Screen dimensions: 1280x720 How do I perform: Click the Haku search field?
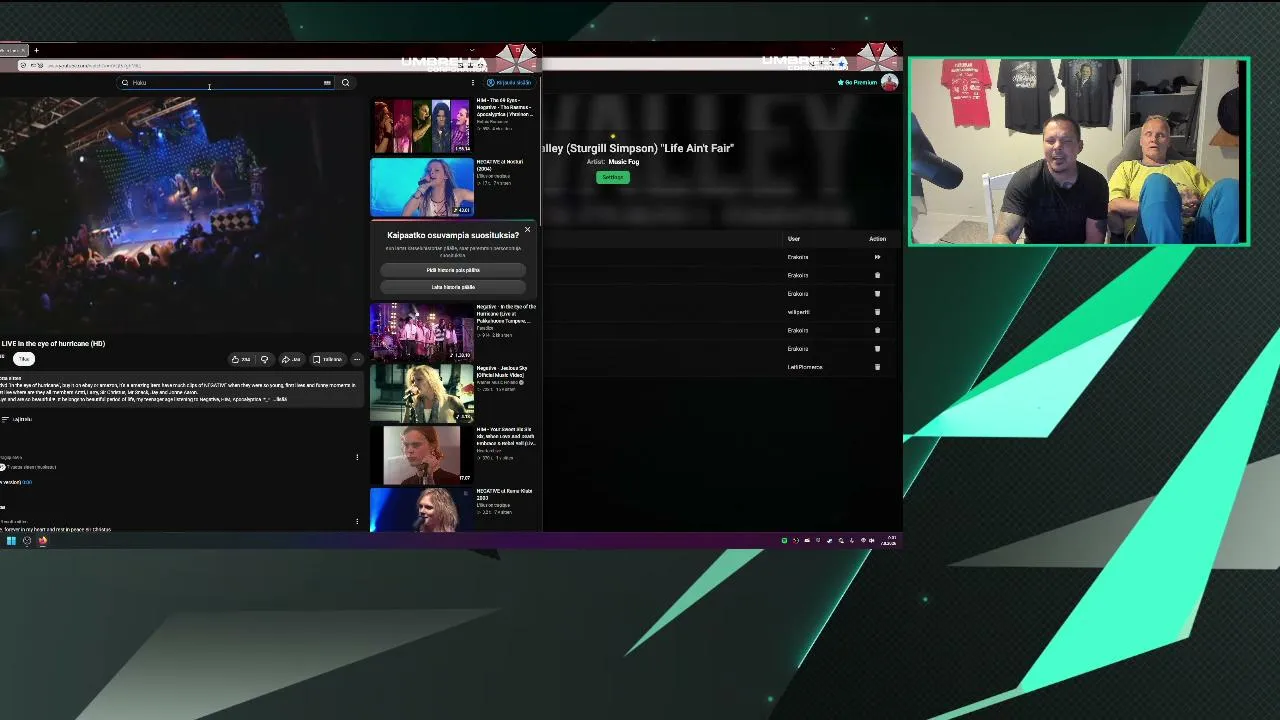(226, 83)
